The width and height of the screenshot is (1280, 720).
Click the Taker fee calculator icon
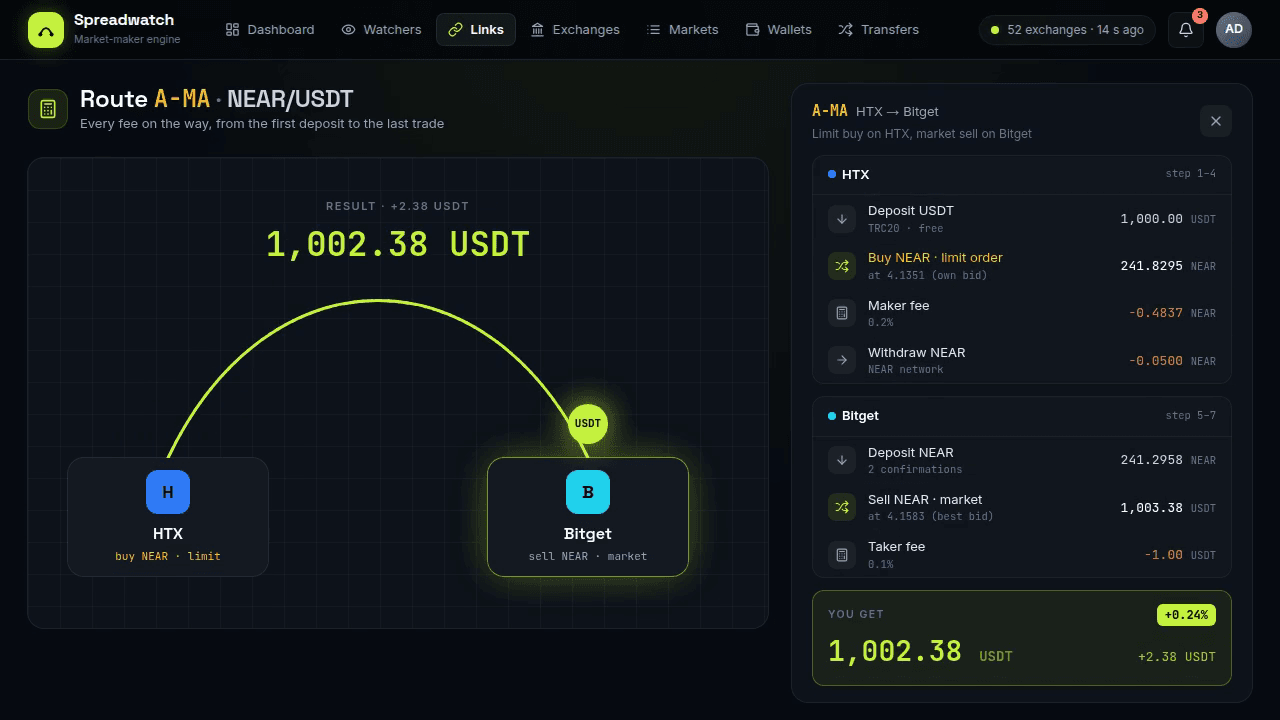(842, 554)
